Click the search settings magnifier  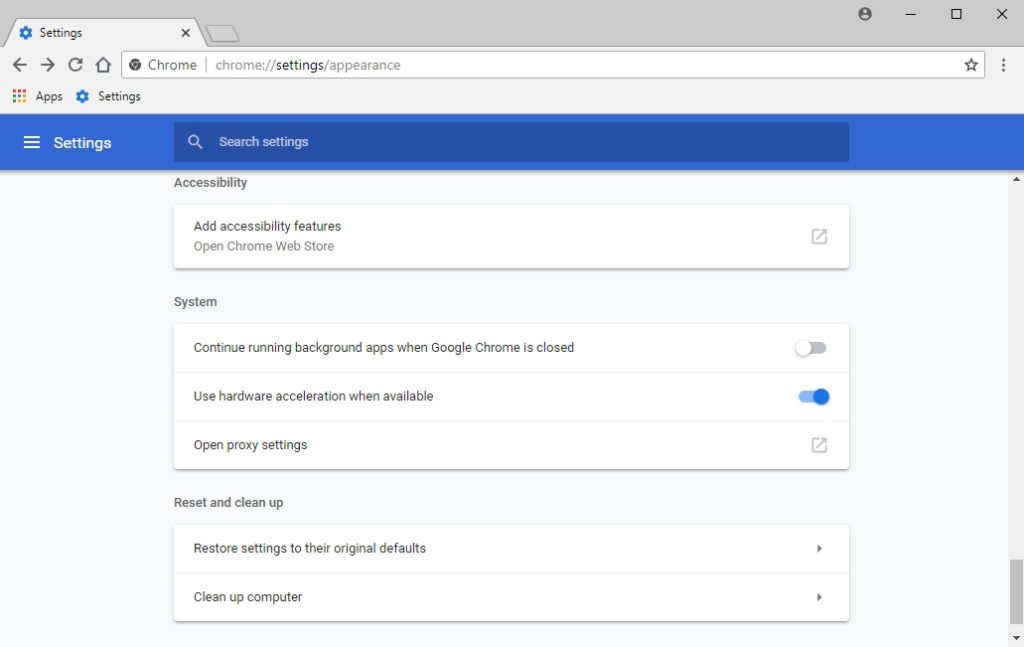(x=195, y=142)
